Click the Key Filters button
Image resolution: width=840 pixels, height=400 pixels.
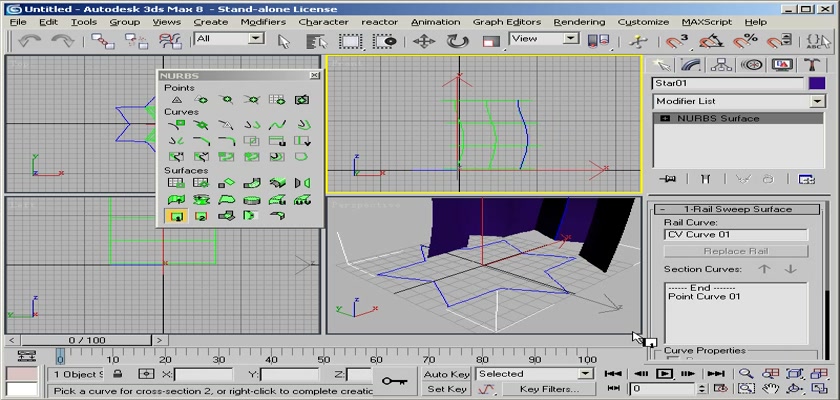(549, 389)
